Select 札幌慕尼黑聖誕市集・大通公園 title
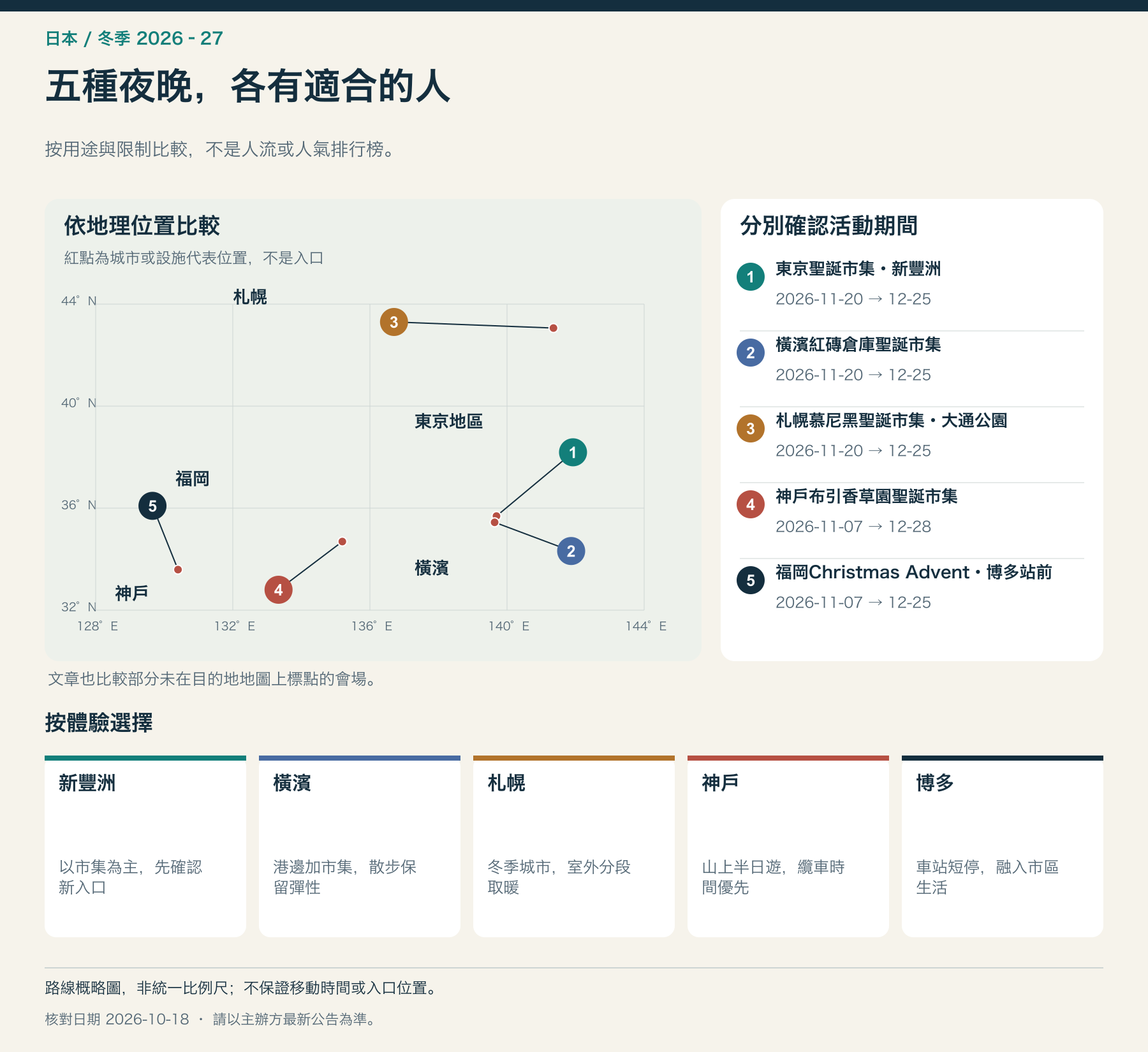 point(892,421)
